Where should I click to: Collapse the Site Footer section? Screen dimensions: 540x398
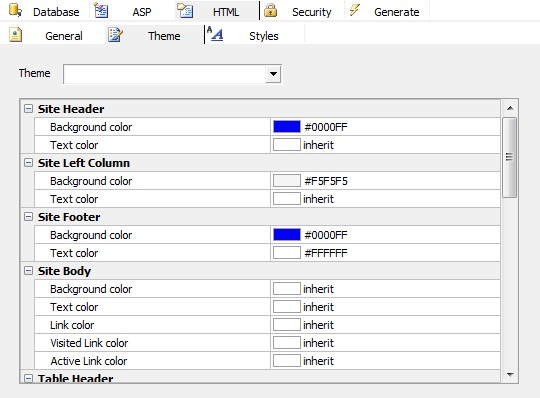(28, 217)
